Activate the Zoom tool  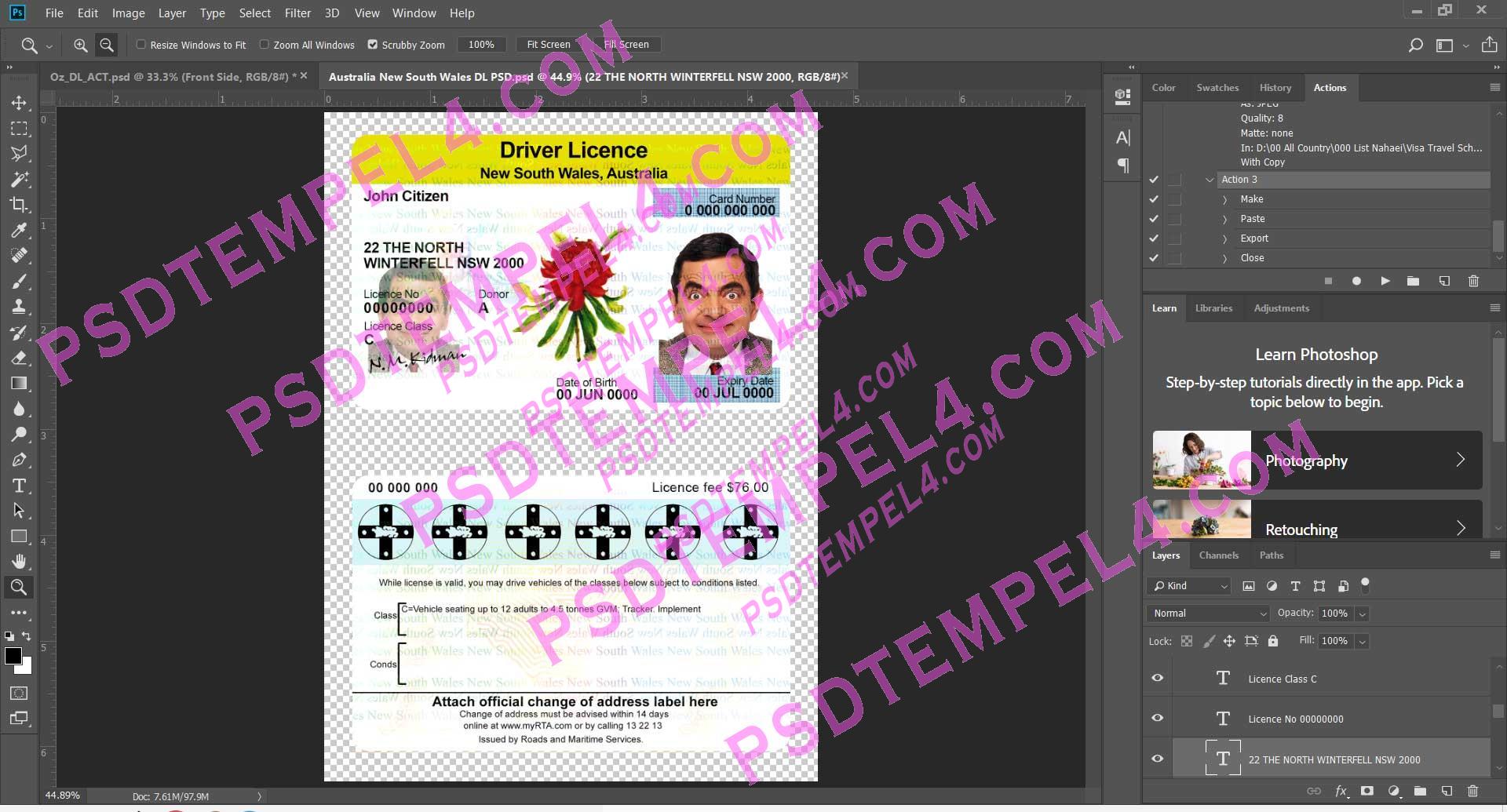coord(20,587)
